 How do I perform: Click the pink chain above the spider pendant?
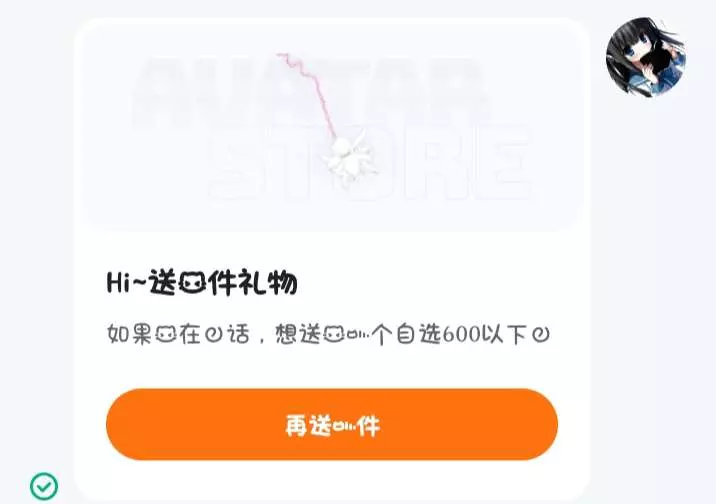[x=307, y=94]
